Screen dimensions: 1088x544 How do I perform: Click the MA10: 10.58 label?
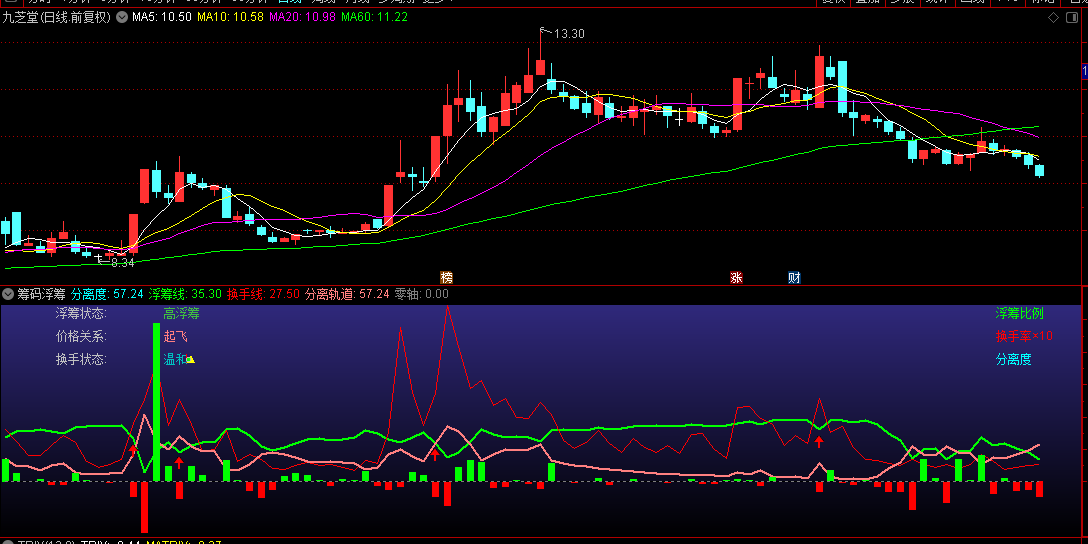coord(231,17)
